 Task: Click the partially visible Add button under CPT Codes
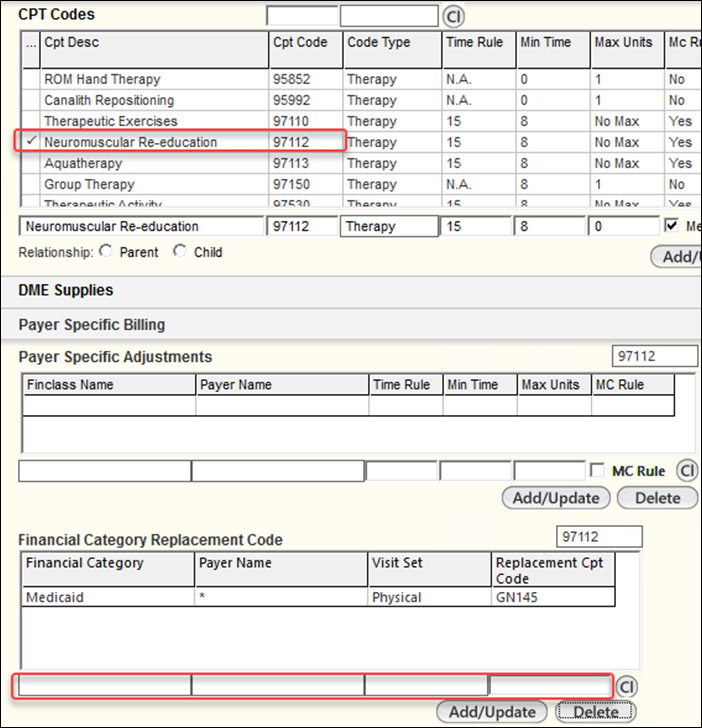(676, 257)
